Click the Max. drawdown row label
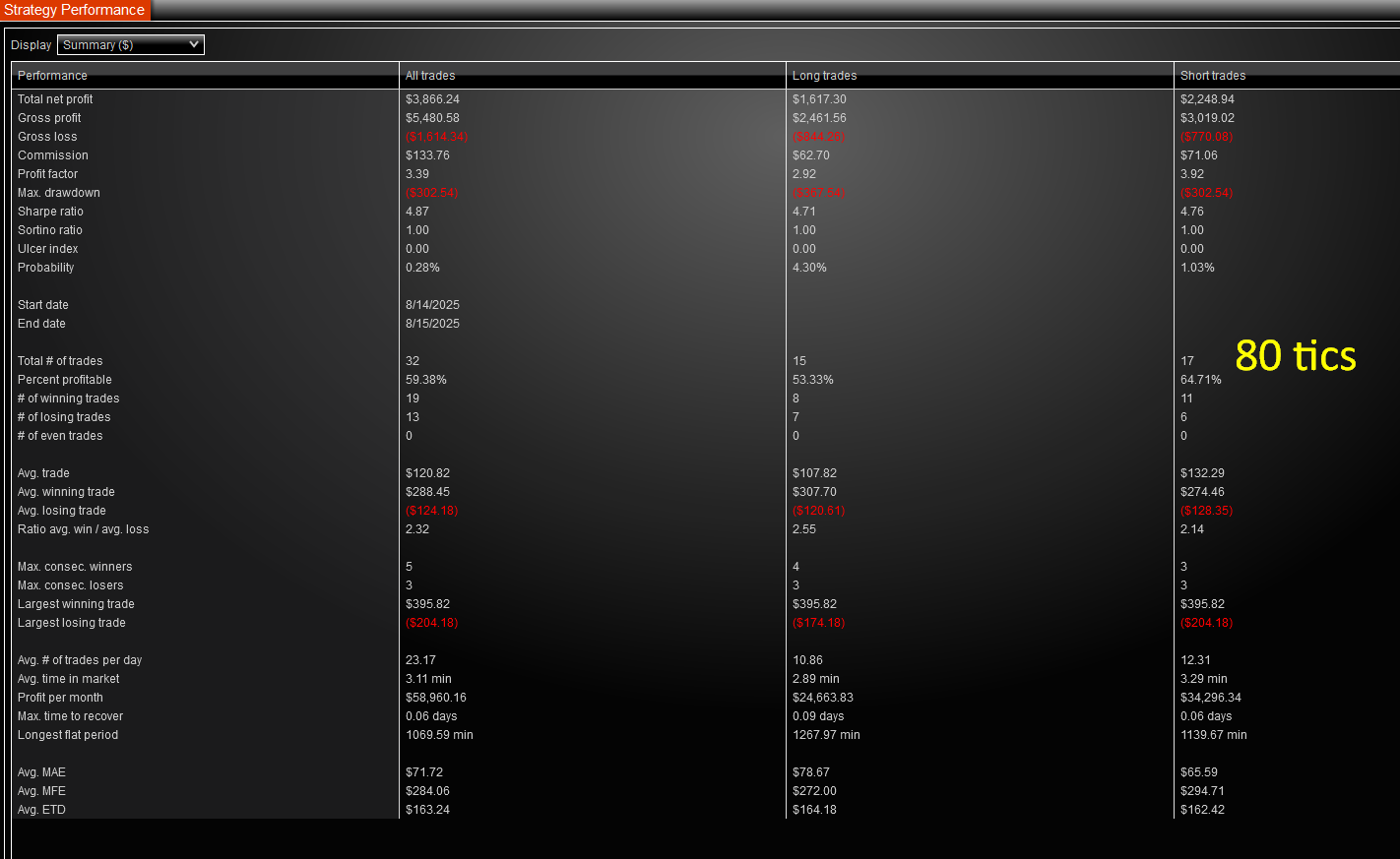This screenshot has width=1400, height=859. (58, 193)
